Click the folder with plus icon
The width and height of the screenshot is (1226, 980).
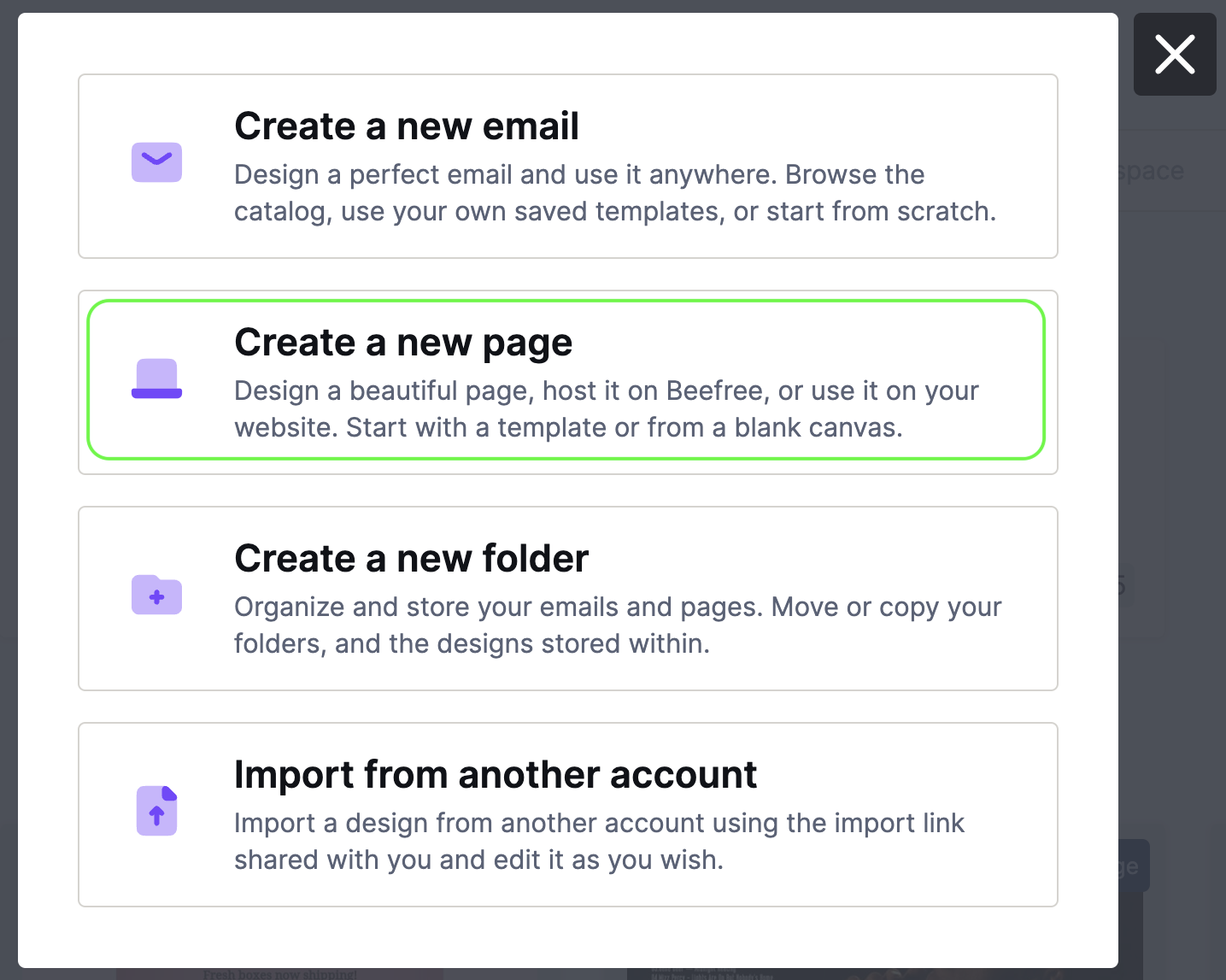(156, 594)
